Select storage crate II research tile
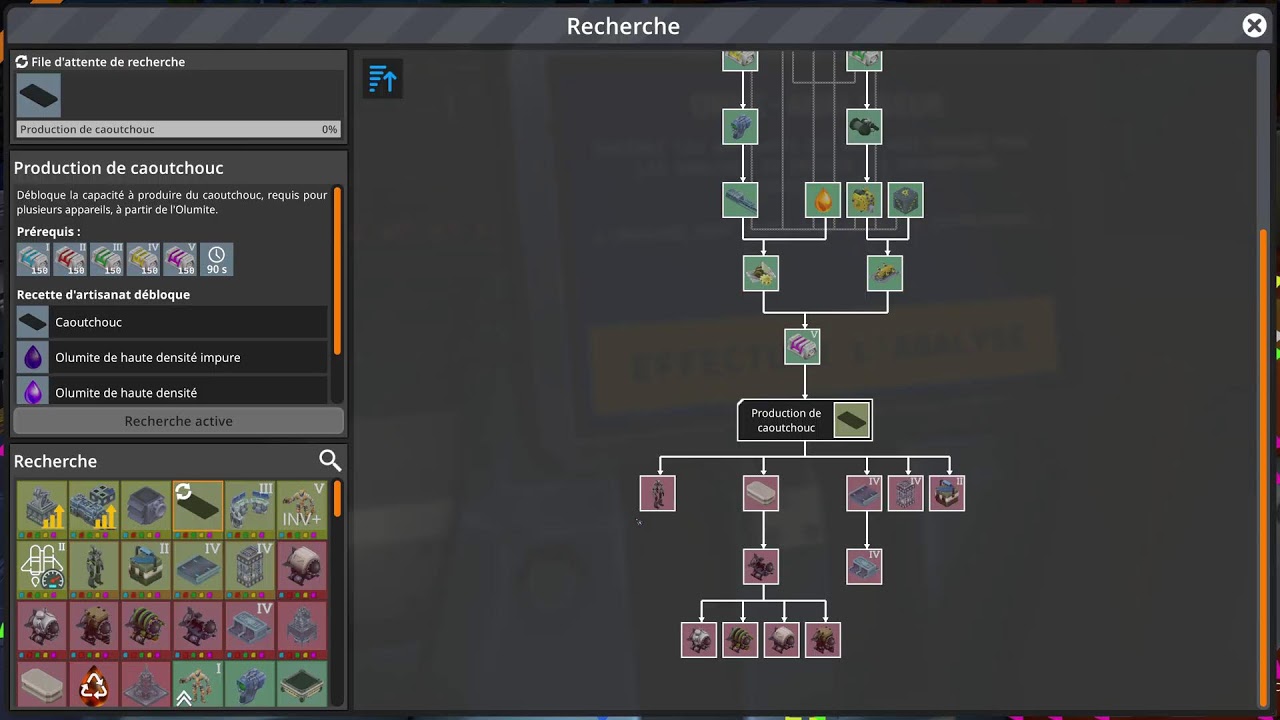The image size is (1280, 720). [x=146, y=567]
